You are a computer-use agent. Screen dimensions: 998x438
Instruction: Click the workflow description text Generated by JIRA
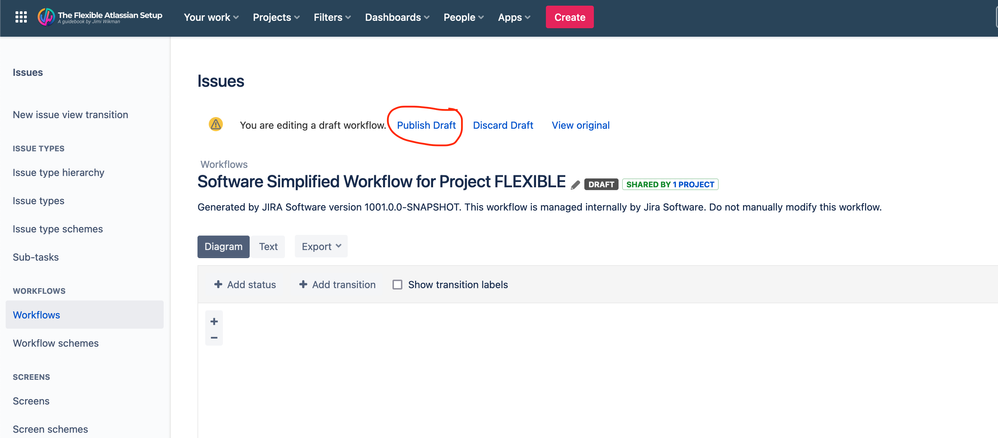[x=539, y=208]
